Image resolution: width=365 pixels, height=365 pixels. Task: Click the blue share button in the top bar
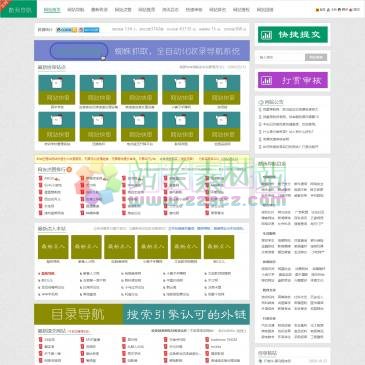[89, 30]
